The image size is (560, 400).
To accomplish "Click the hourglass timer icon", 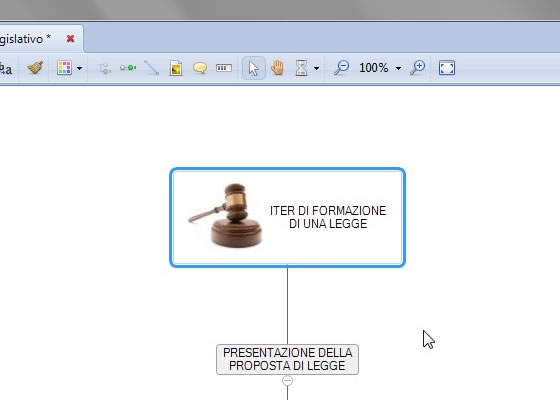I will tap(301, 68).
